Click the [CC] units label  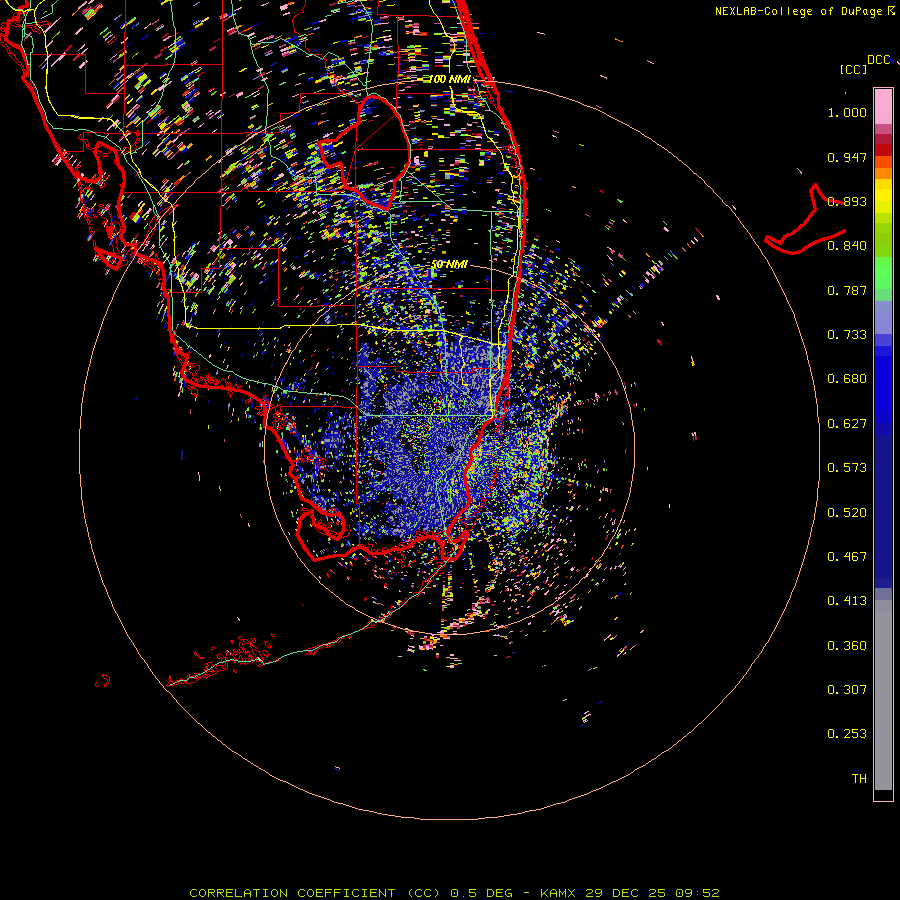pos(853,69)
